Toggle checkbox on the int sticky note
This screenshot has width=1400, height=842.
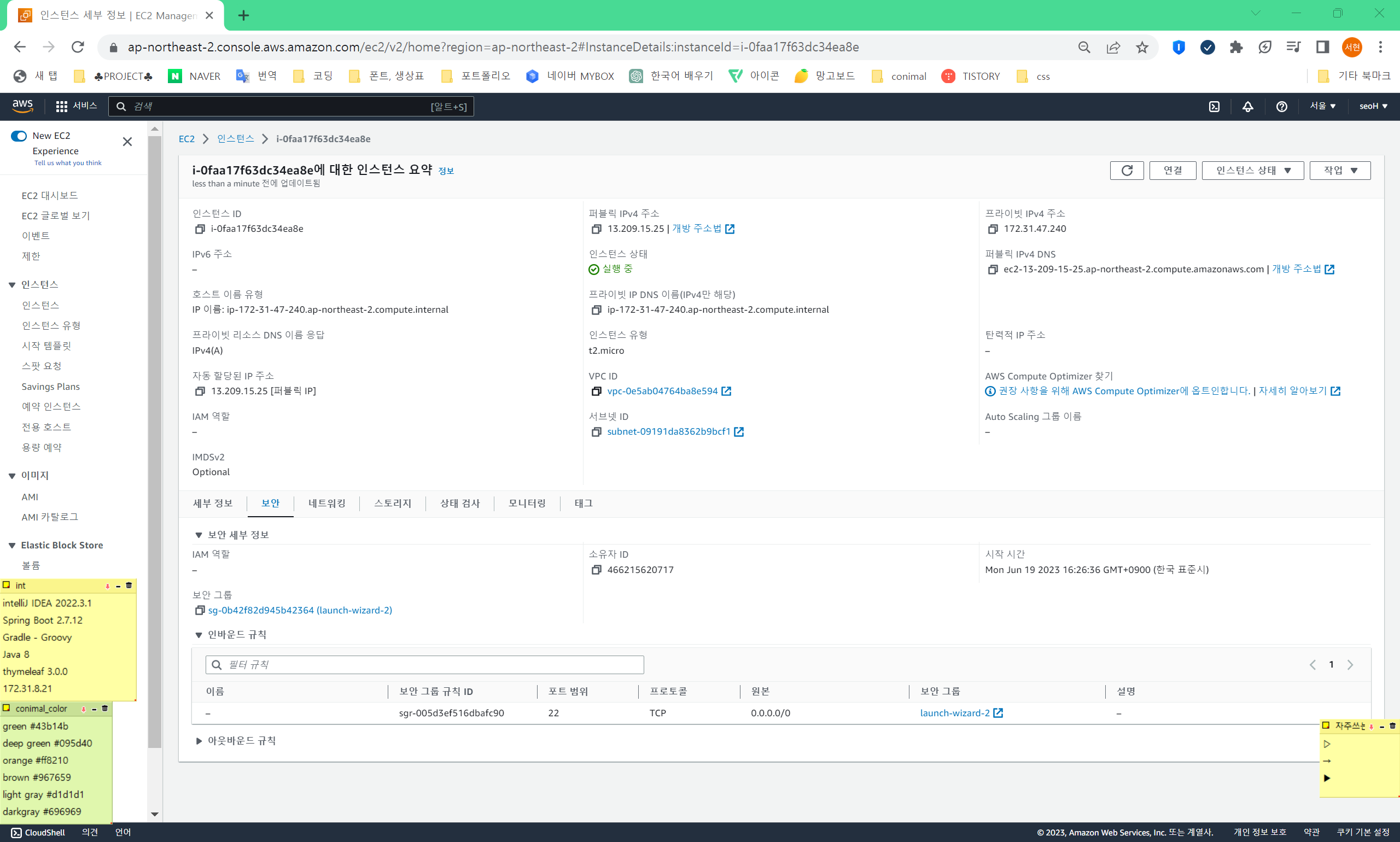6,584
